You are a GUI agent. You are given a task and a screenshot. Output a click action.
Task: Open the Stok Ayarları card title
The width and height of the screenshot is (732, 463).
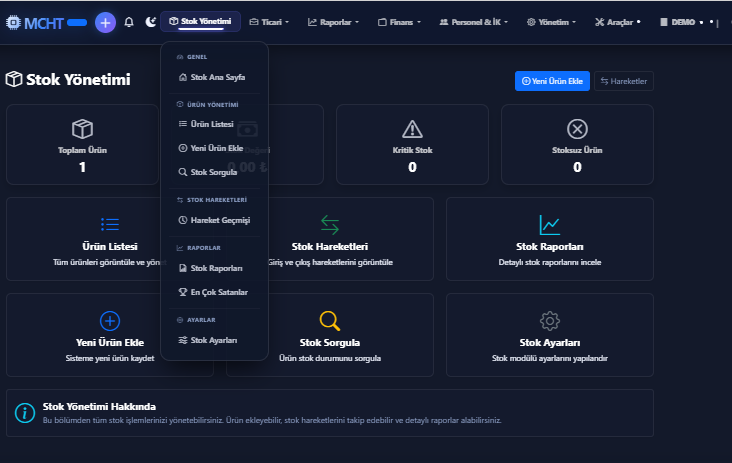point(549,343)
